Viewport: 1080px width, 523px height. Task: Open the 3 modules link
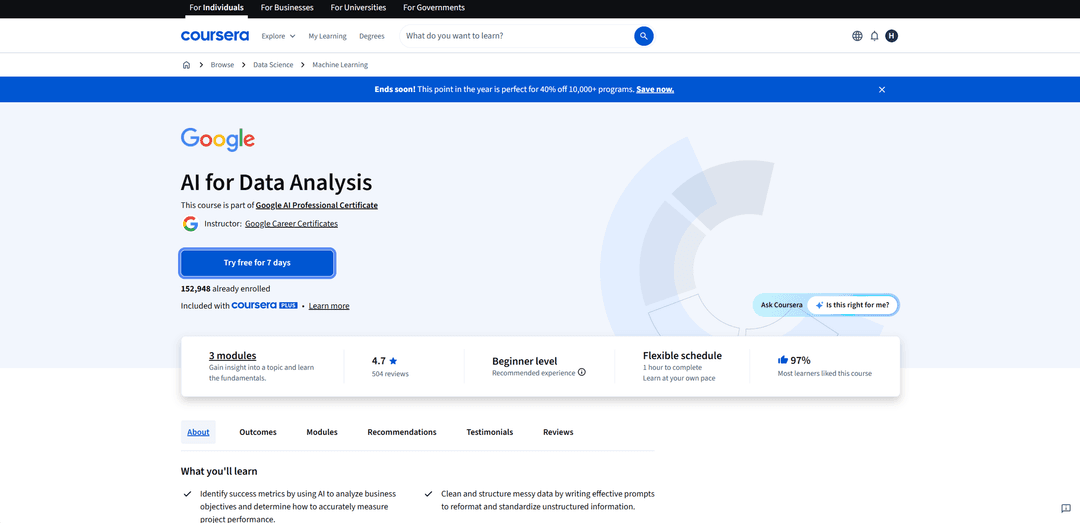[x=233, y=356]
